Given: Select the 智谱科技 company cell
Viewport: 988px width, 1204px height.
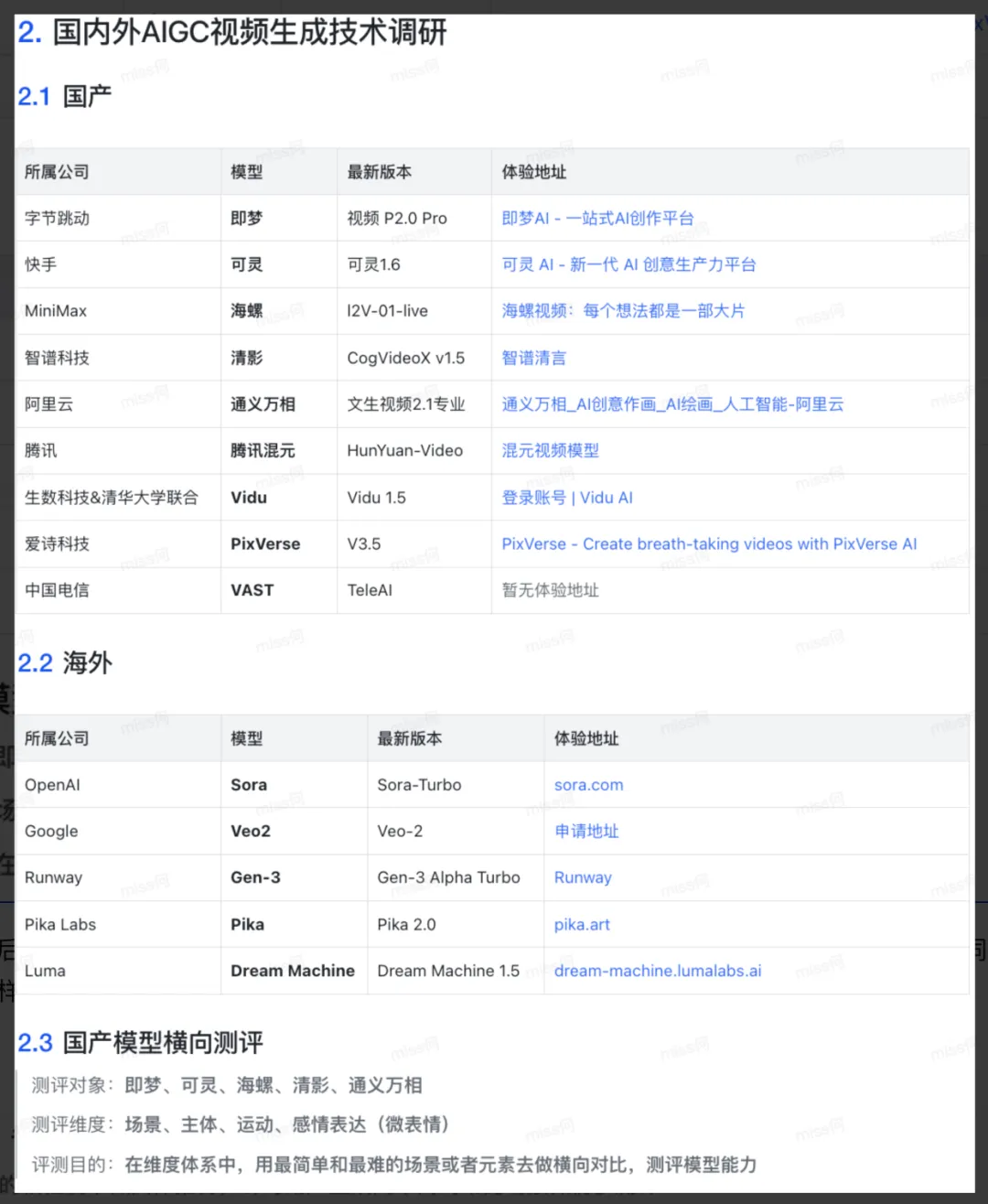Looking at the screenshot, I should click(x=118, y=358).
